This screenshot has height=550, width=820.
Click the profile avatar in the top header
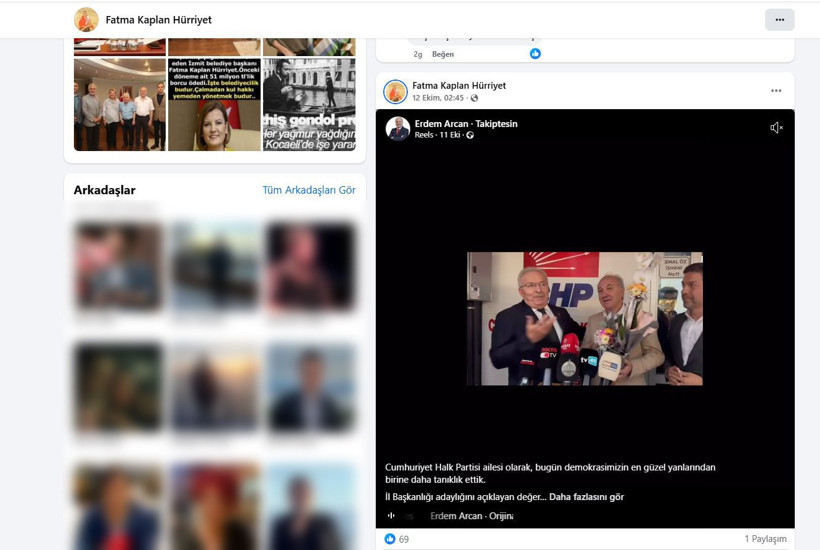pyautogui.click(x=86, y=20)
